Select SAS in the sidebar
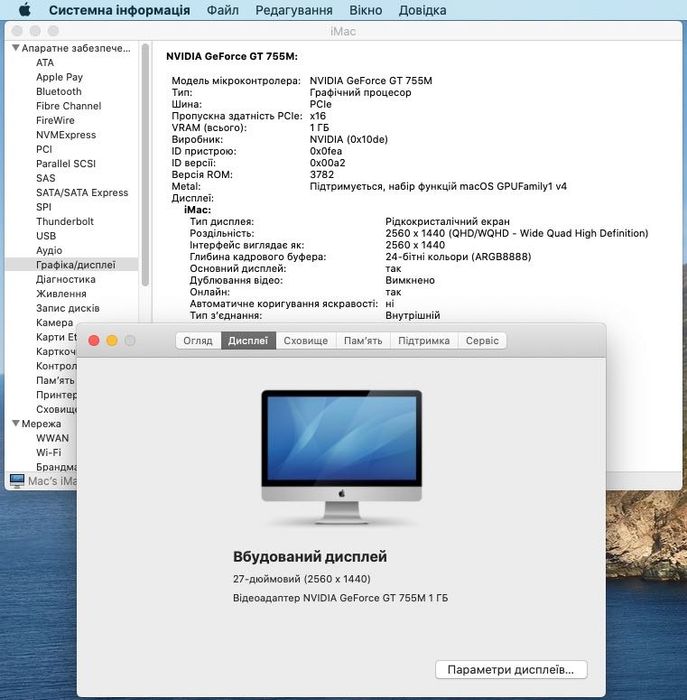 46,178
